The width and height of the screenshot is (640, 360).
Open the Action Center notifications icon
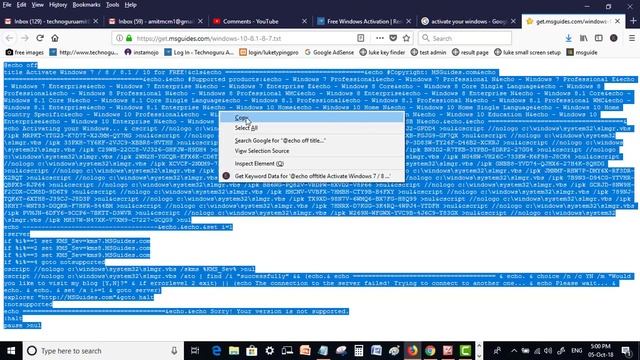(x=626, y=351)
